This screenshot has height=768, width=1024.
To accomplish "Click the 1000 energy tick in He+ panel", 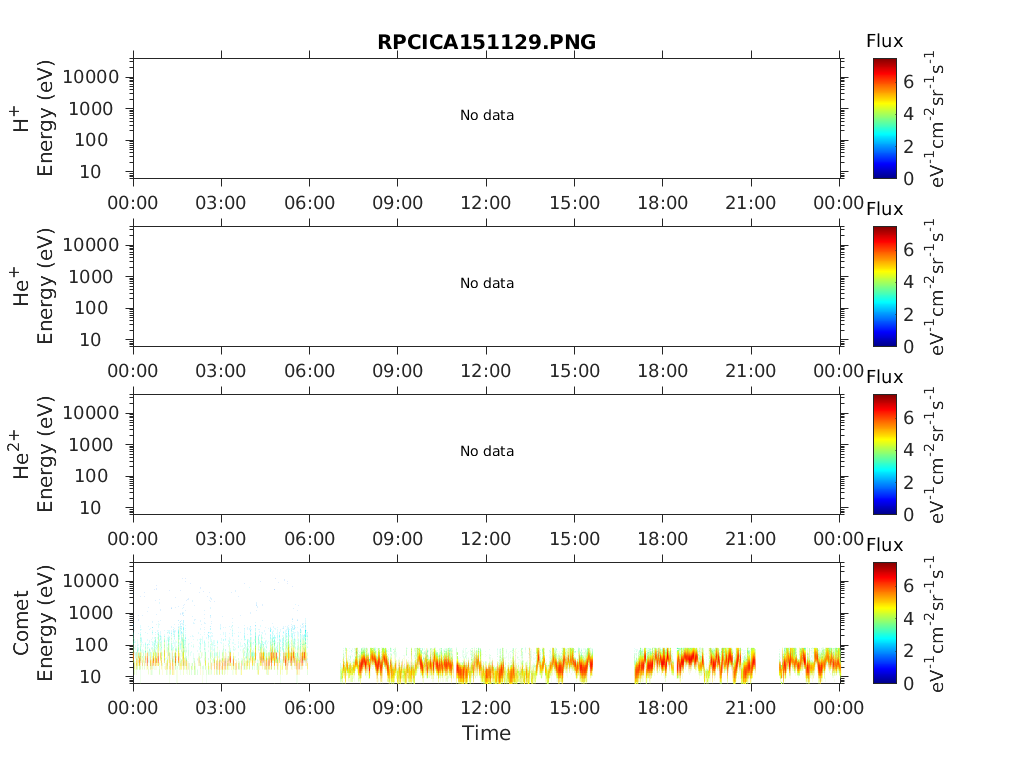I will pos(91,277).
